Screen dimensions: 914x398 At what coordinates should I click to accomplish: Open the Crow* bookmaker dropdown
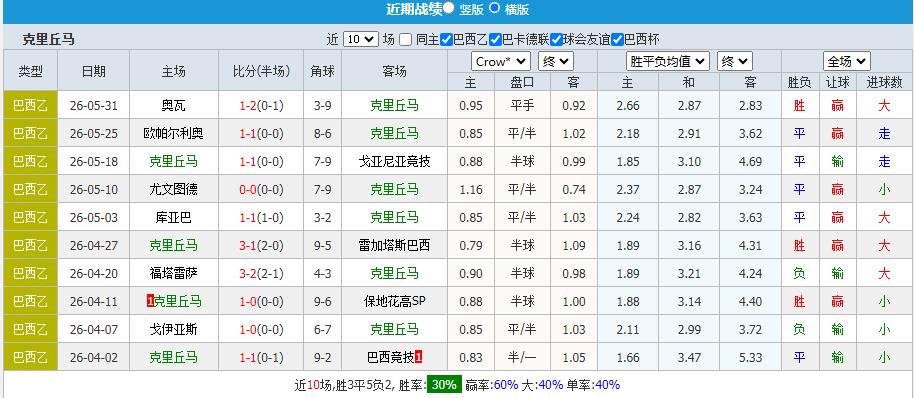tap(501, 61)
